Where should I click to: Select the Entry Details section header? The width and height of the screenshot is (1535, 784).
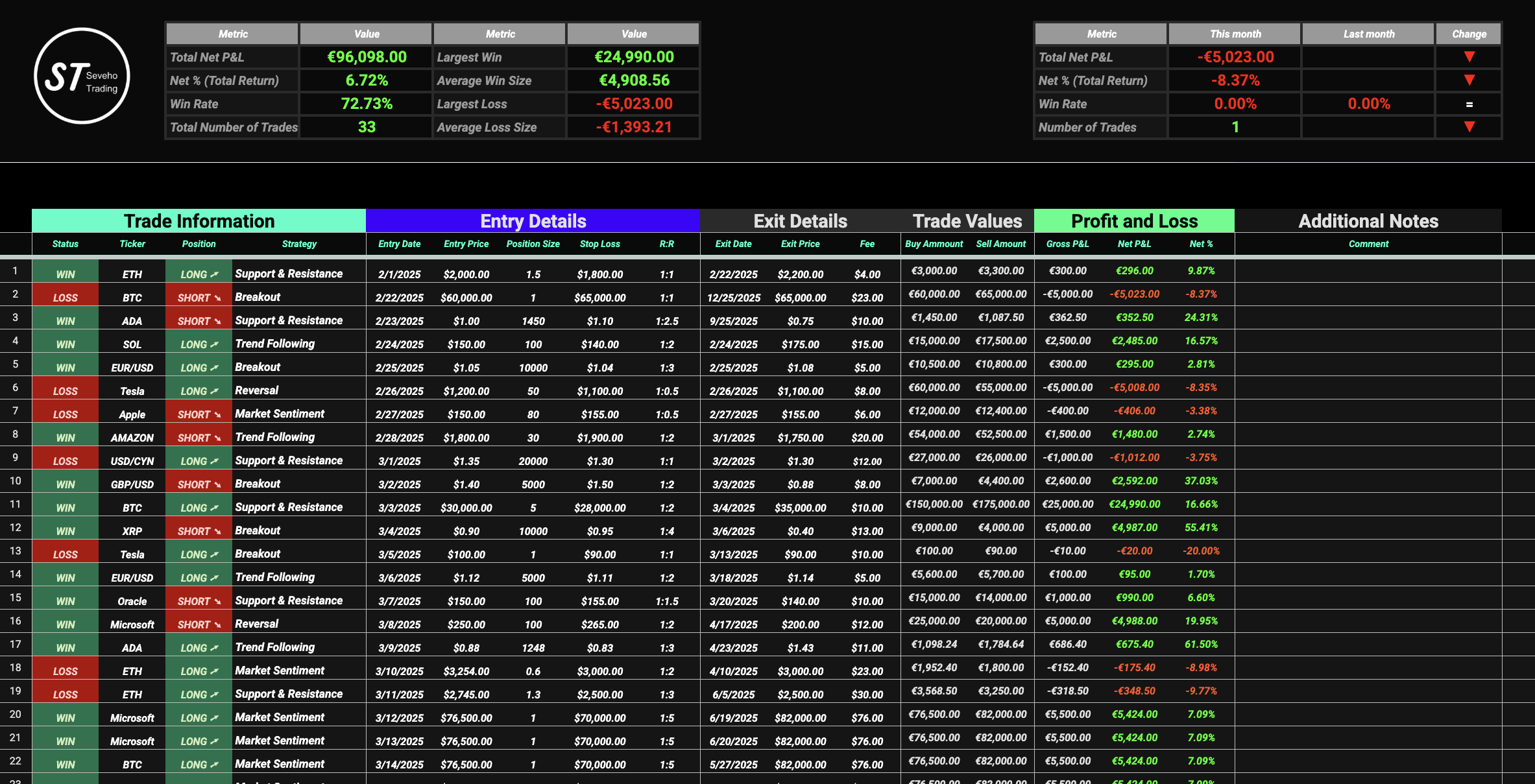click(x=533, y=220)
